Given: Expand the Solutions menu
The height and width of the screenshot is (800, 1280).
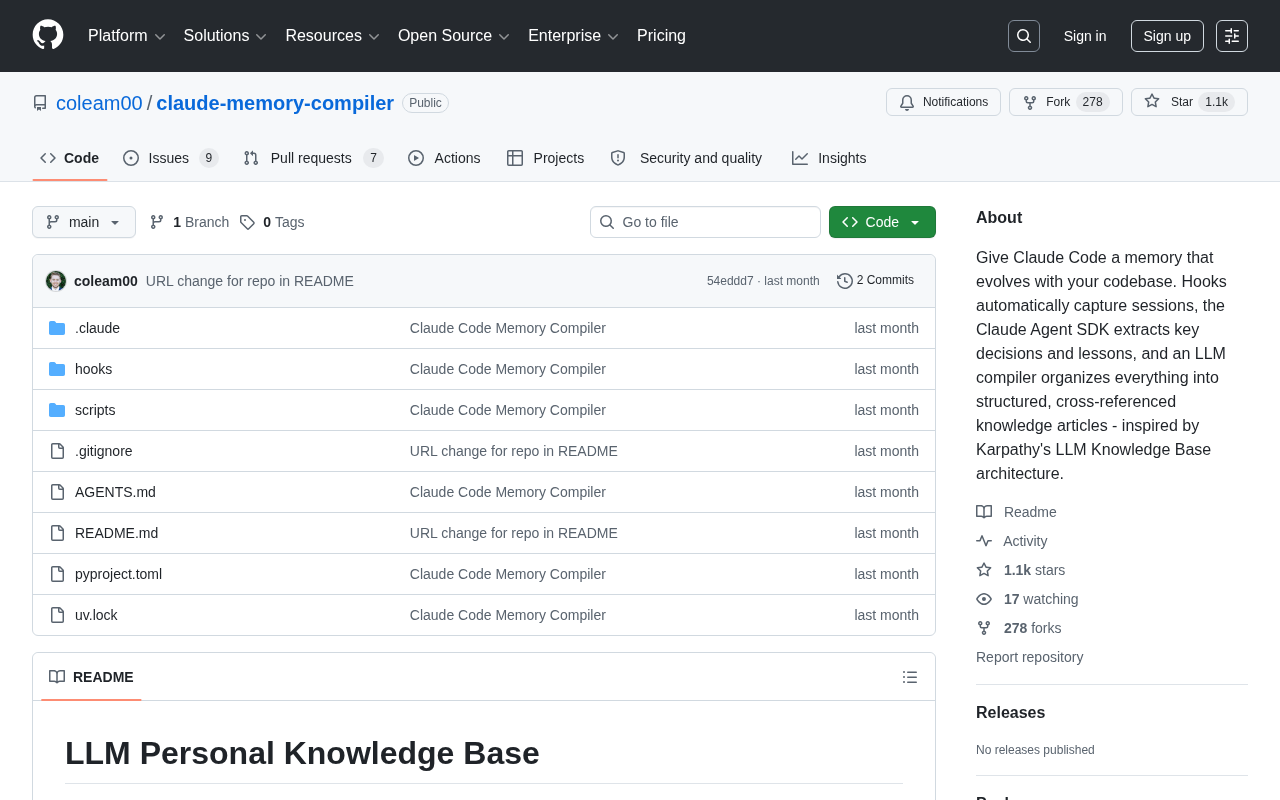Looking at the screenshot, I should tap(225, 36).
